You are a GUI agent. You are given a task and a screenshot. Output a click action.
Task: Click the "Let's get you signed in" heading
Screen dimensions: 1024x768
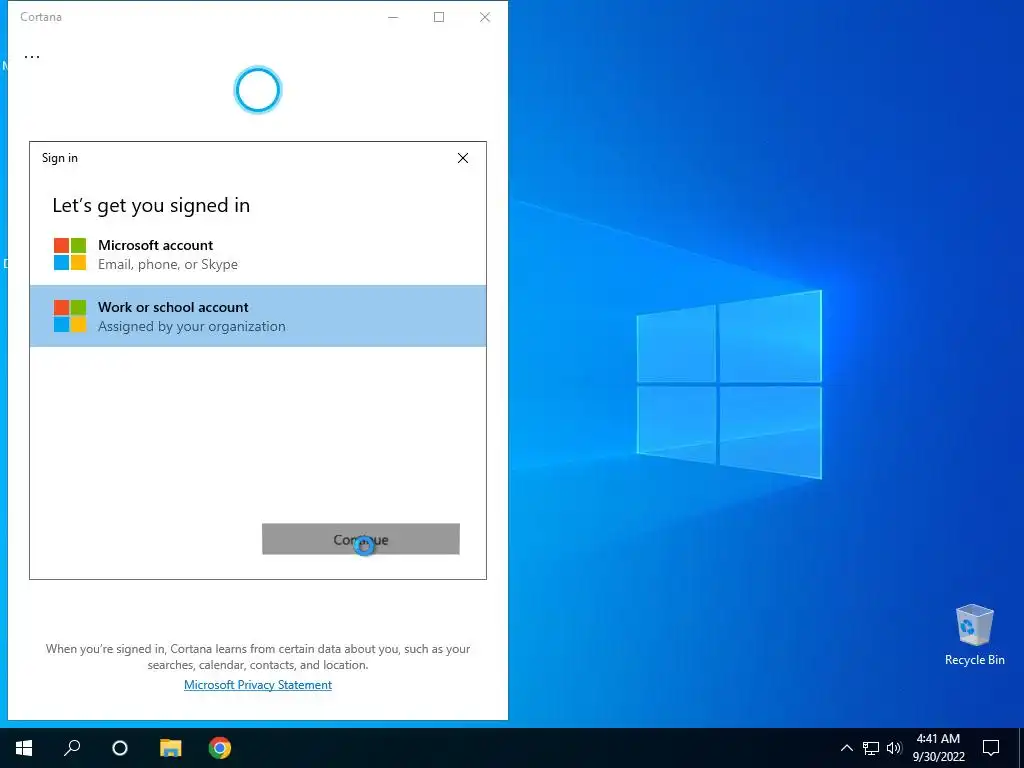(151, 206)
